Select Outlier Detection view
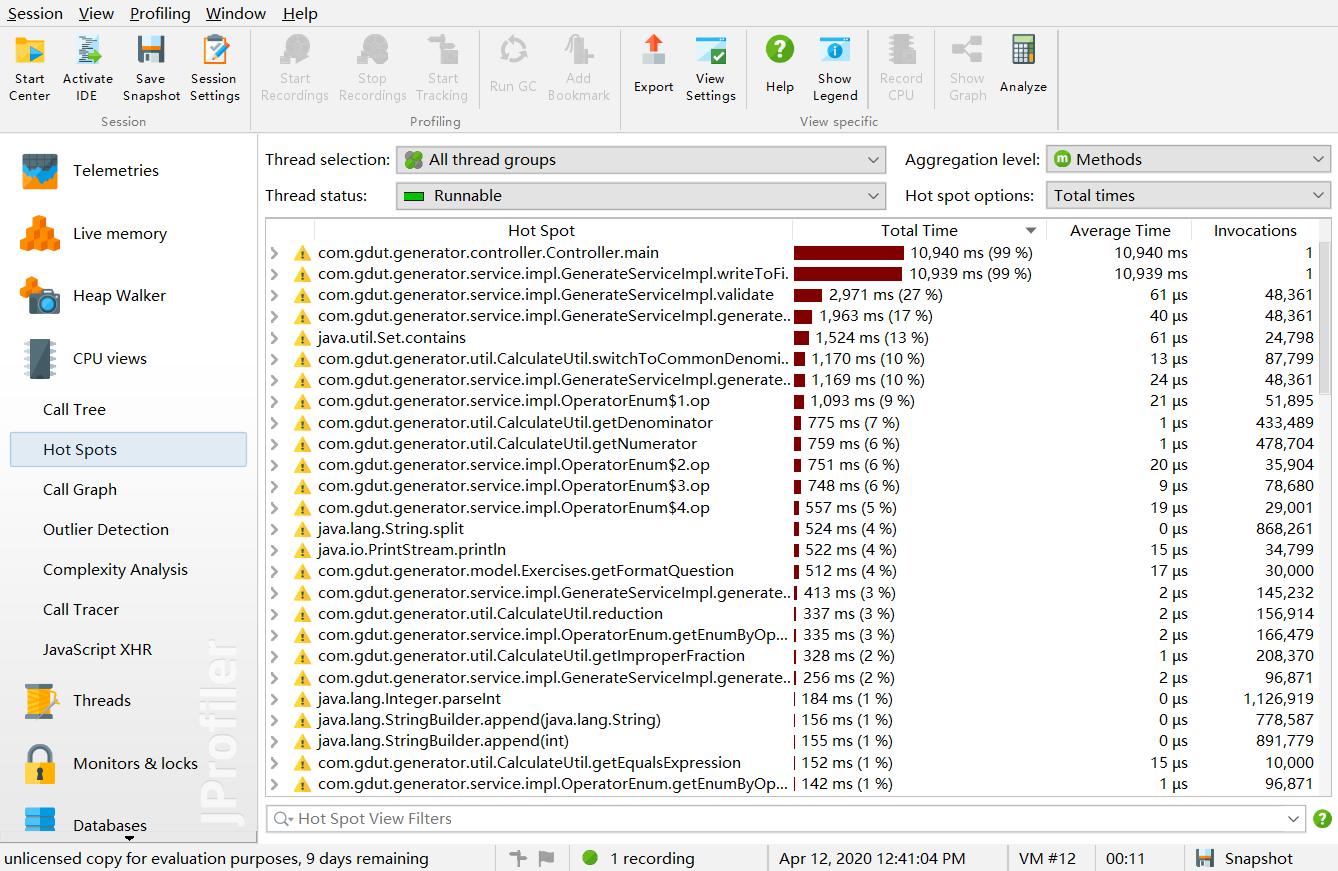This screenshot has width=1338, height=871. [106, 530]
